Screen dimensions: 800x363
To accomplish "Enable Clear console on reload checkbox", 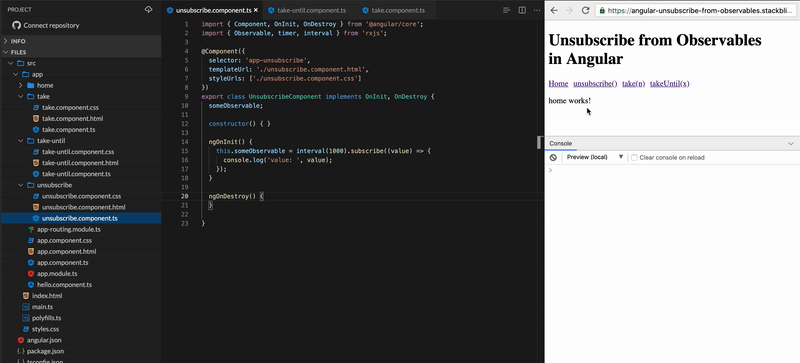I will (634, 157).
